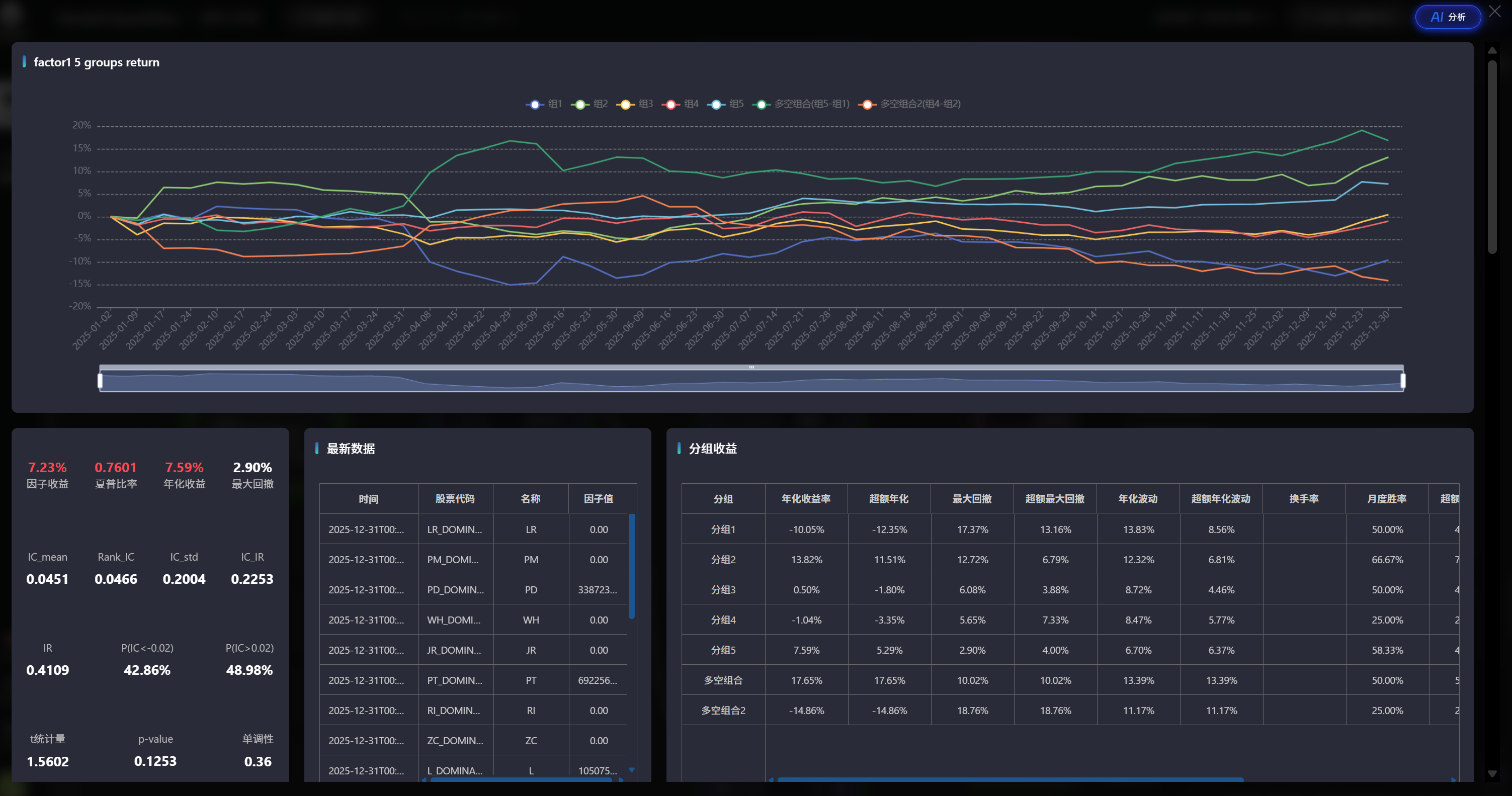This screenshot has height=796, width=1512.
Task: Toggle 组2 series in chart legend
Action: click(x=580, y=105)
